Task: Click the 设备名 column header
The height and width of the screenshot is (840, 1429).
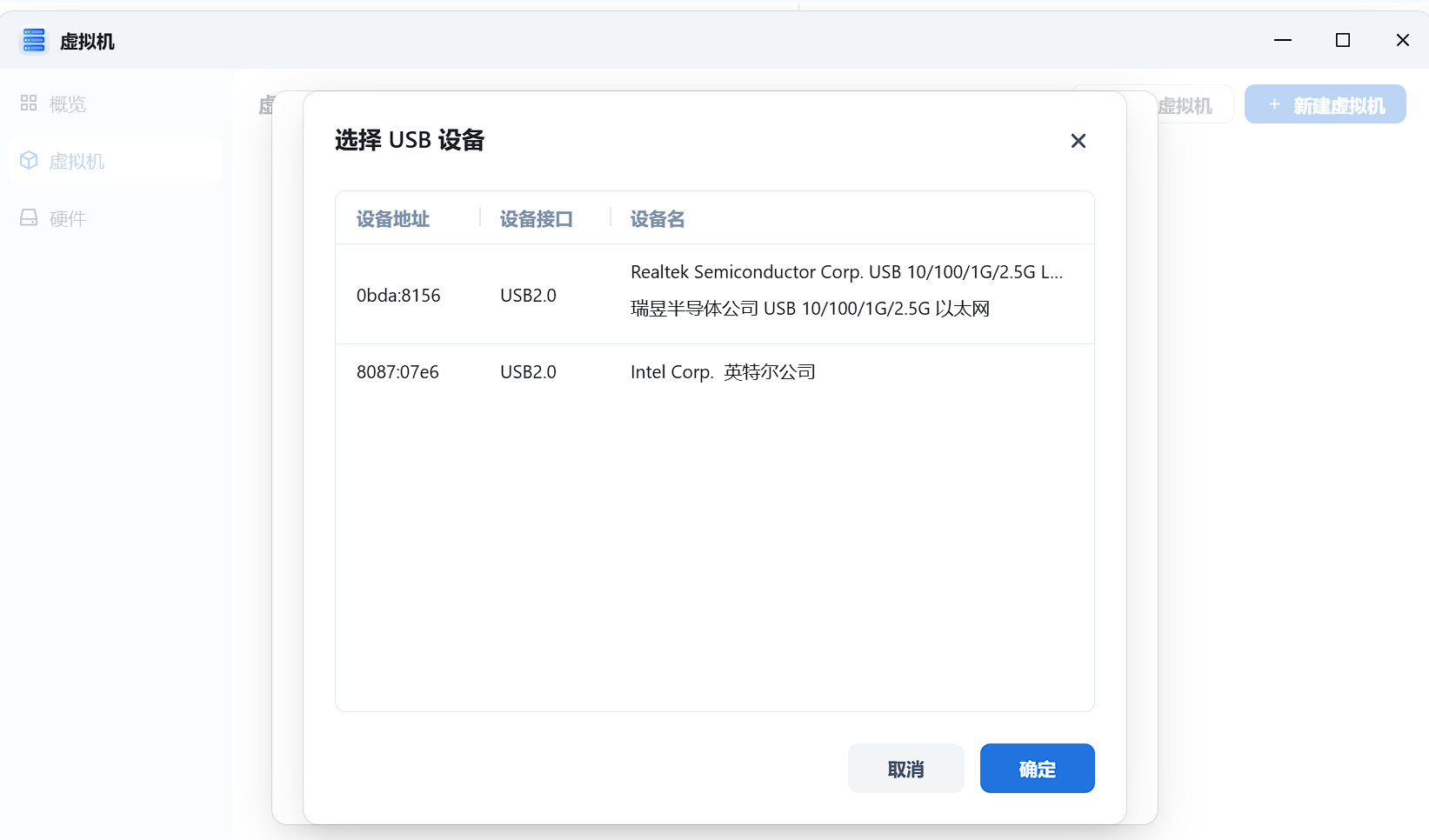Action: tap(658, 219)
